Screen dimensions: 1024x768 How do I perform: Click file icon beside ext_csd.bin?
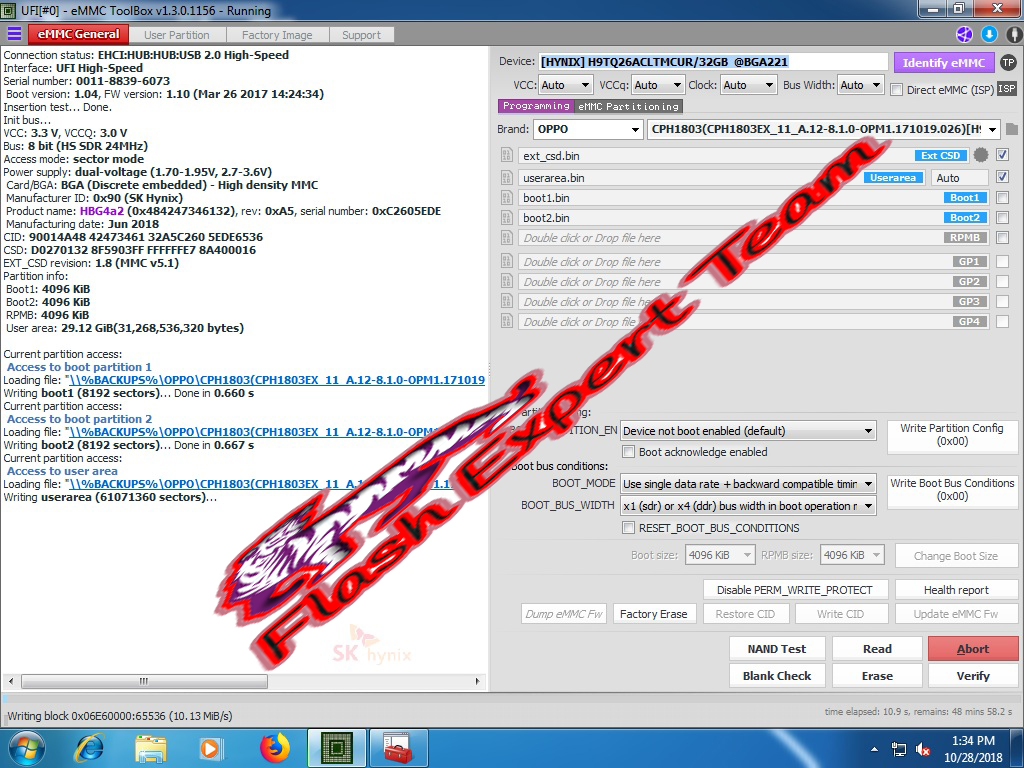pyautogui.click(x=506, y=155)
